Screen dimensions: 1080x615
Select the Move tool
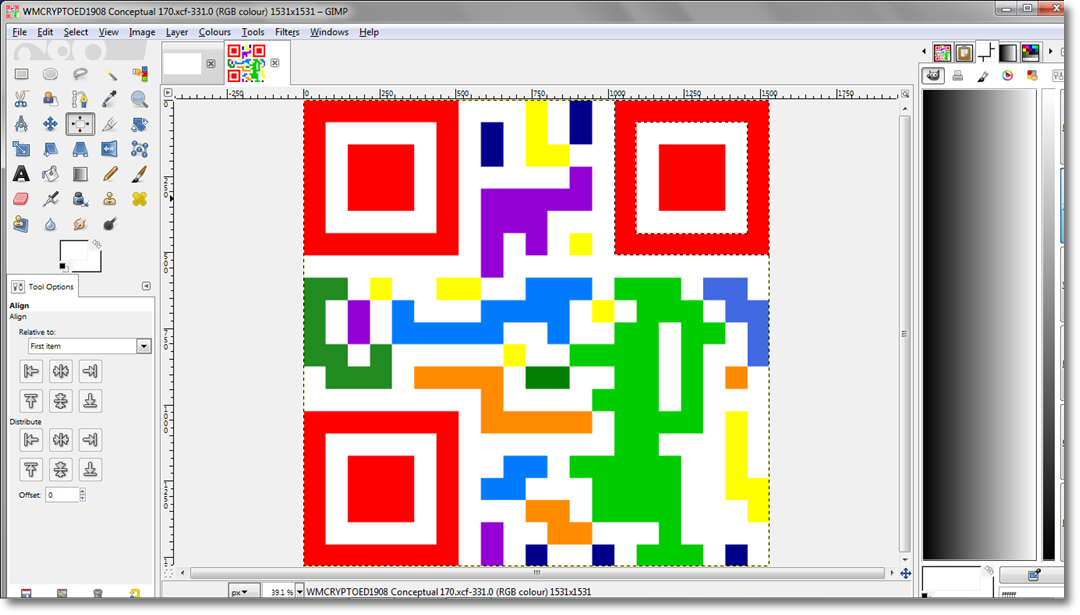pos(50,124)
